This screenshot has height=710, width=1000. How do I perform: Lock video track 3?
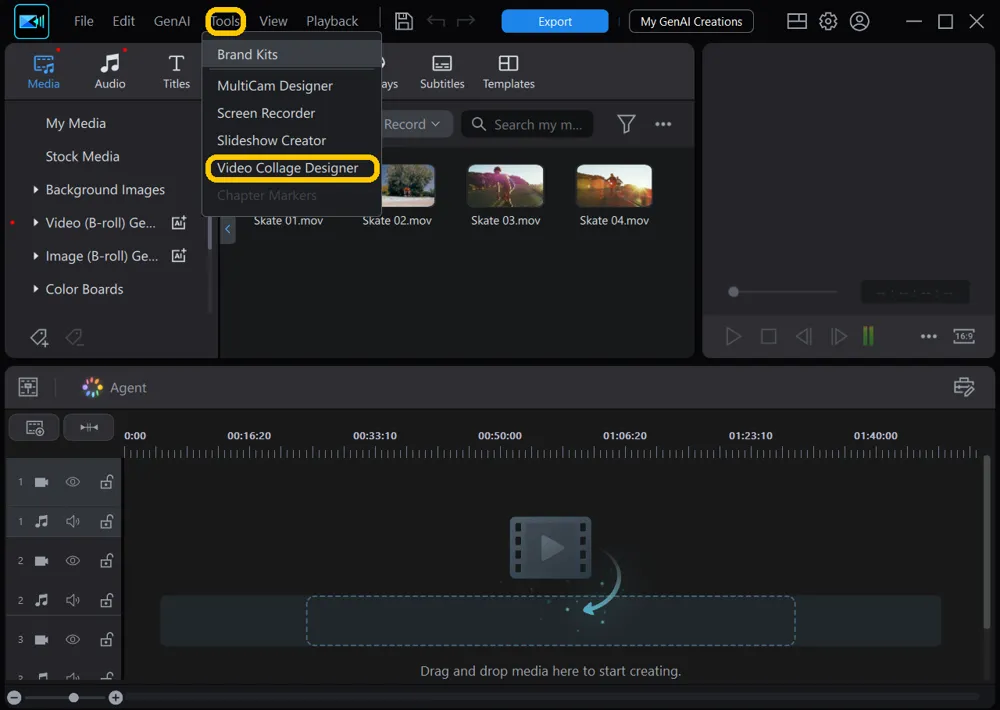pyautogui.click(x=107, y=639)
